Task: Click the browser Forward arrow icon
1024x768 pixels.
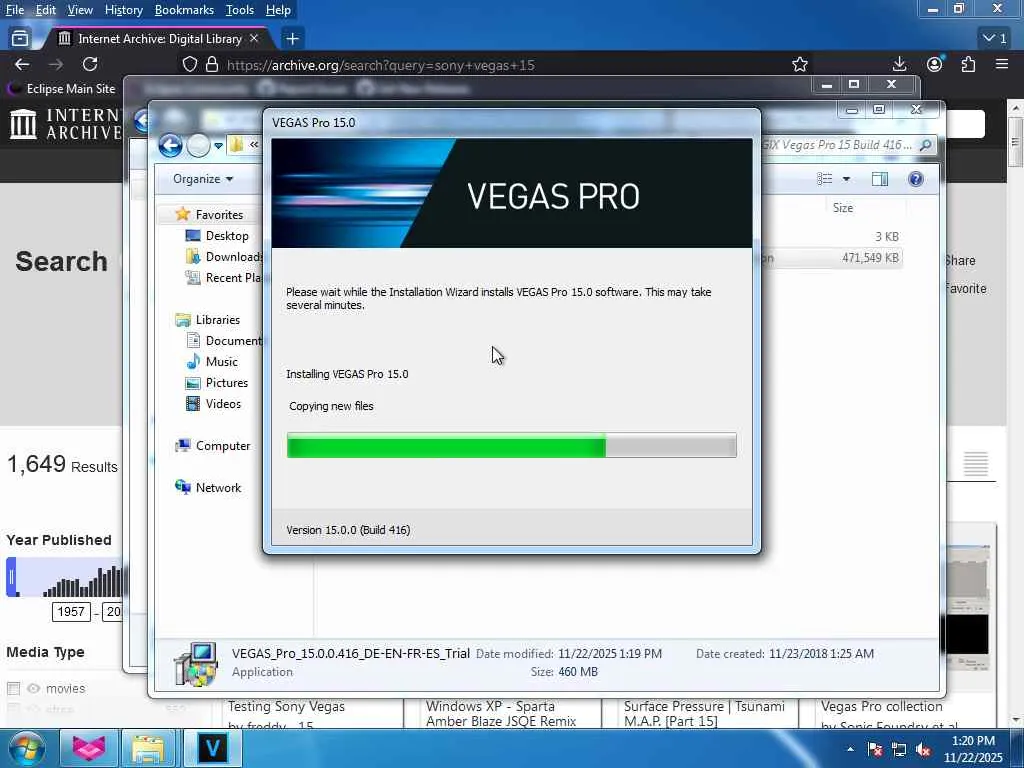Action: pyautogui.click(x=56, y=64)
